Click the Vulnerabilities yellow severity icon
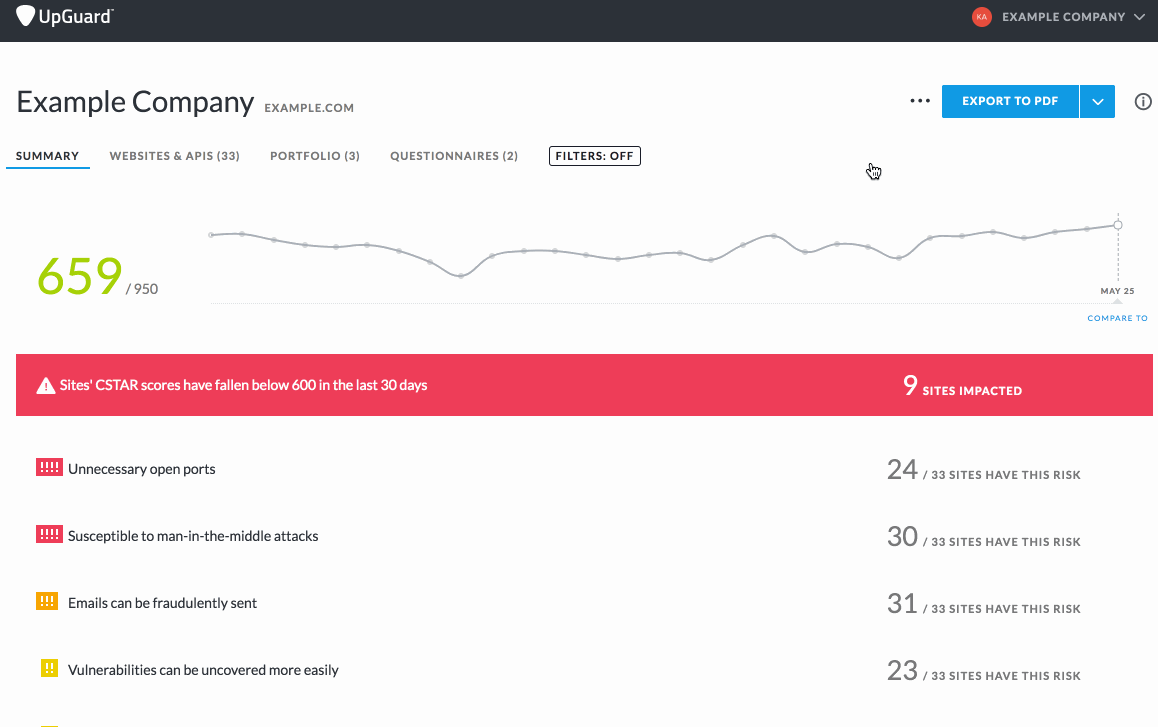 click(49, 669)
